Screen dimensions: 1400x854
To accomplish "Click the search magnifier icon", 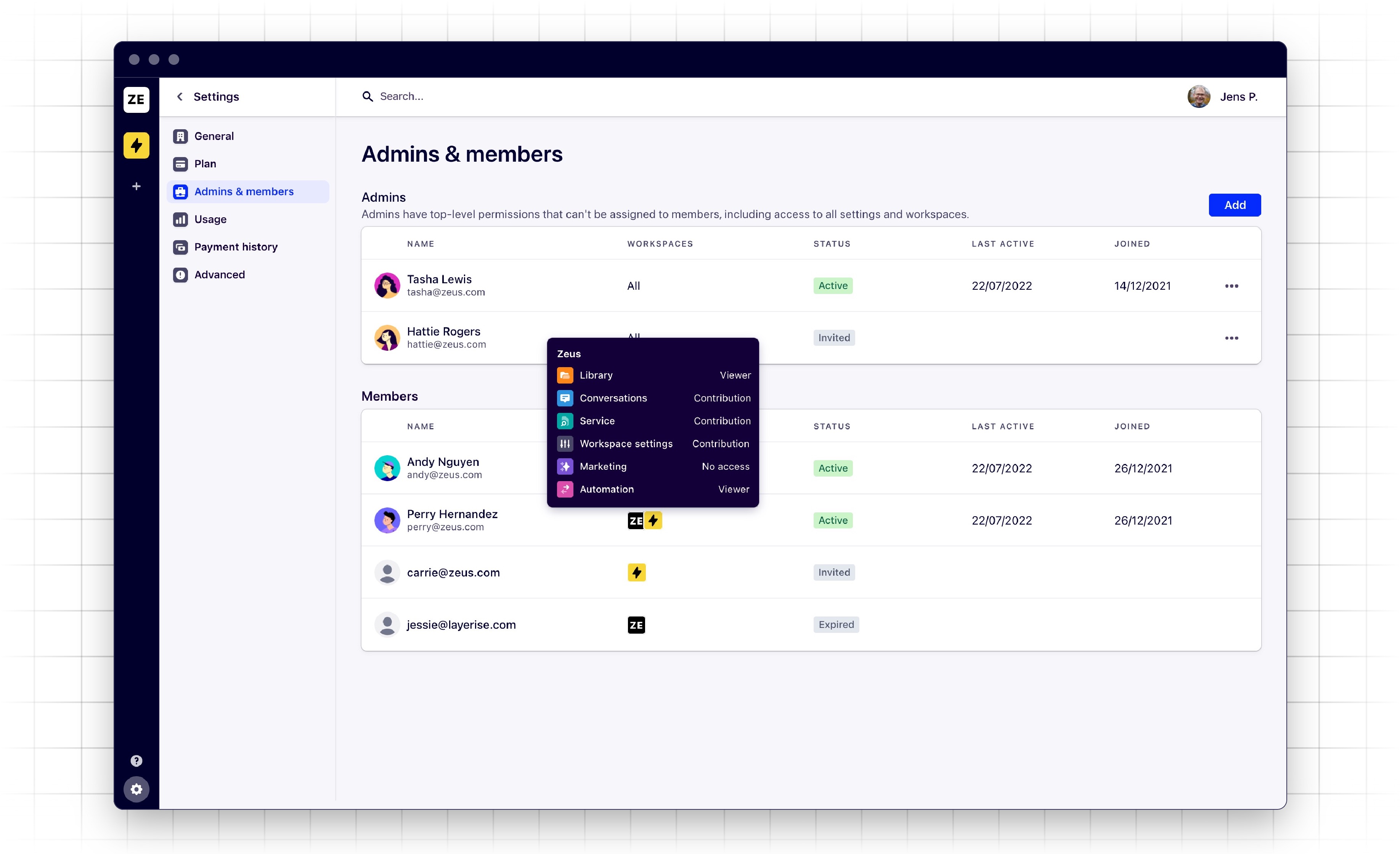I will pyautogui.click(x=368, y=96).
